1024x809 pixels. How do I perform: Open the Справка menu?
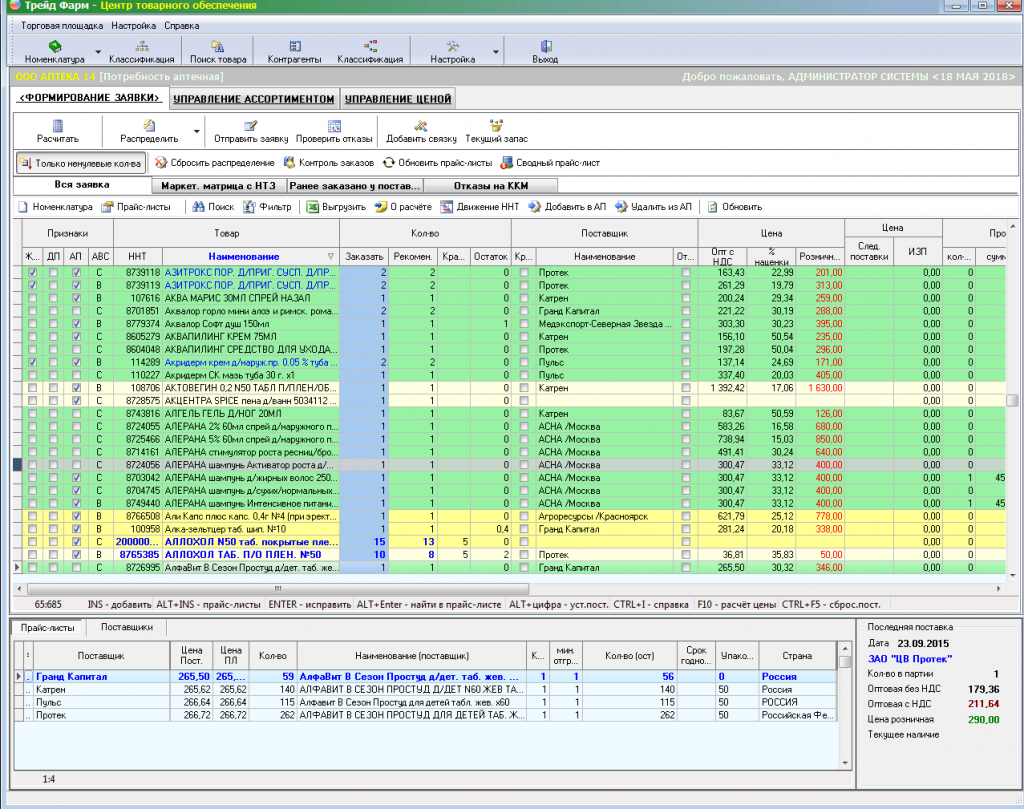coord(181,25)
